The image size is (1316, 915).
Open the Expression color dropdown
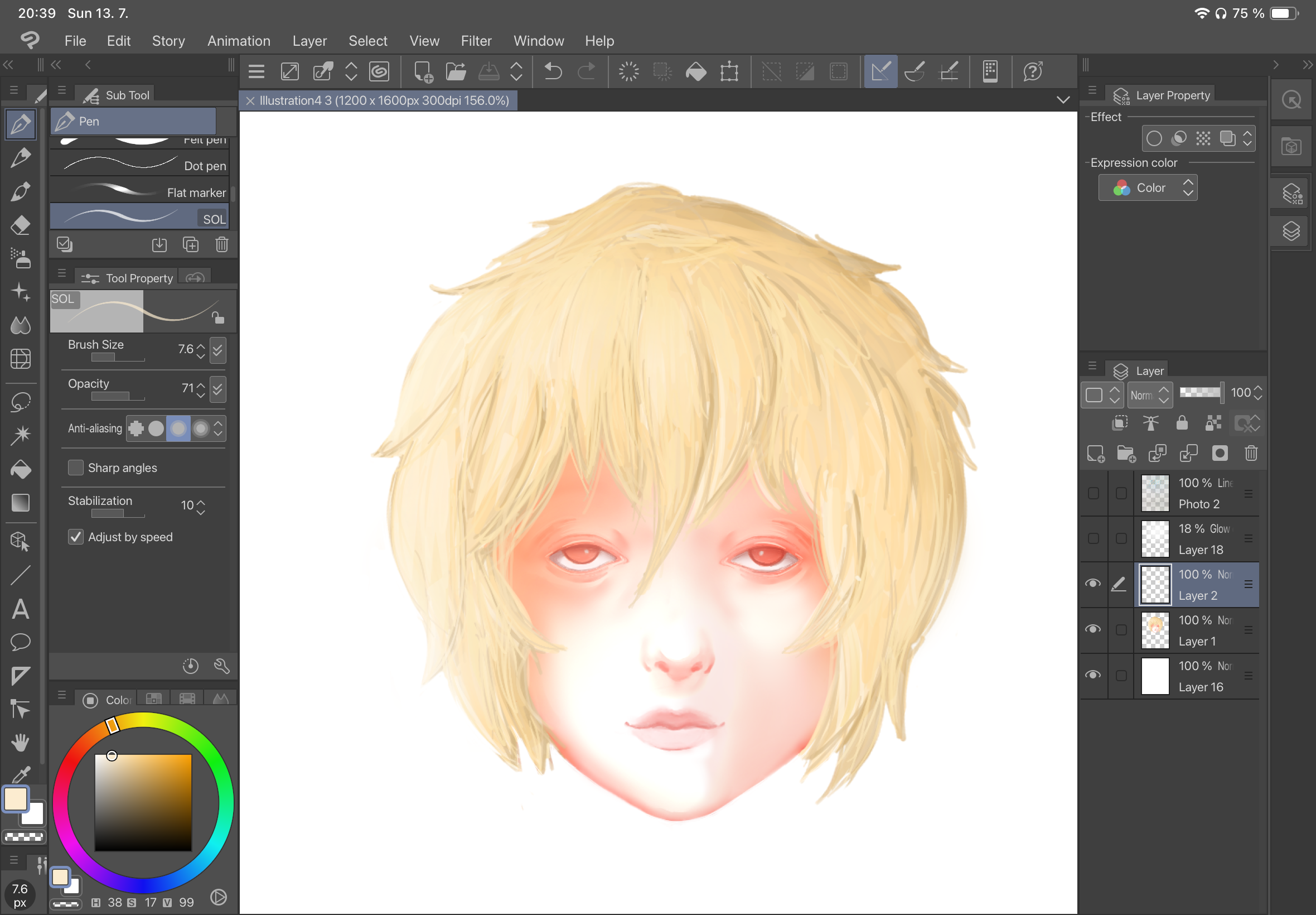pos(1148,188)
